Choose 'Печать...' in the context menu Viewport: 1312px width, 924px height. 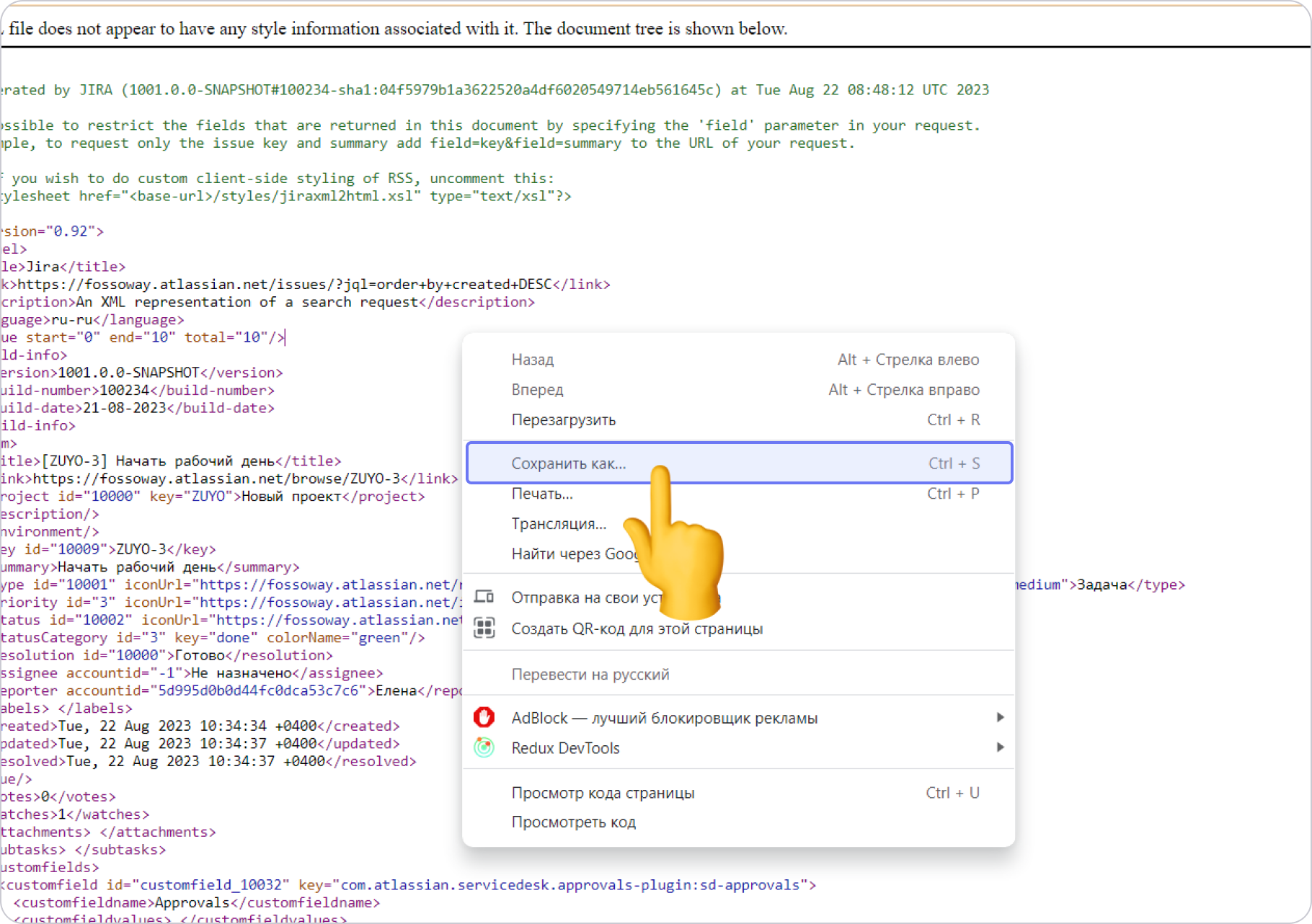click(x=542, y=494)
